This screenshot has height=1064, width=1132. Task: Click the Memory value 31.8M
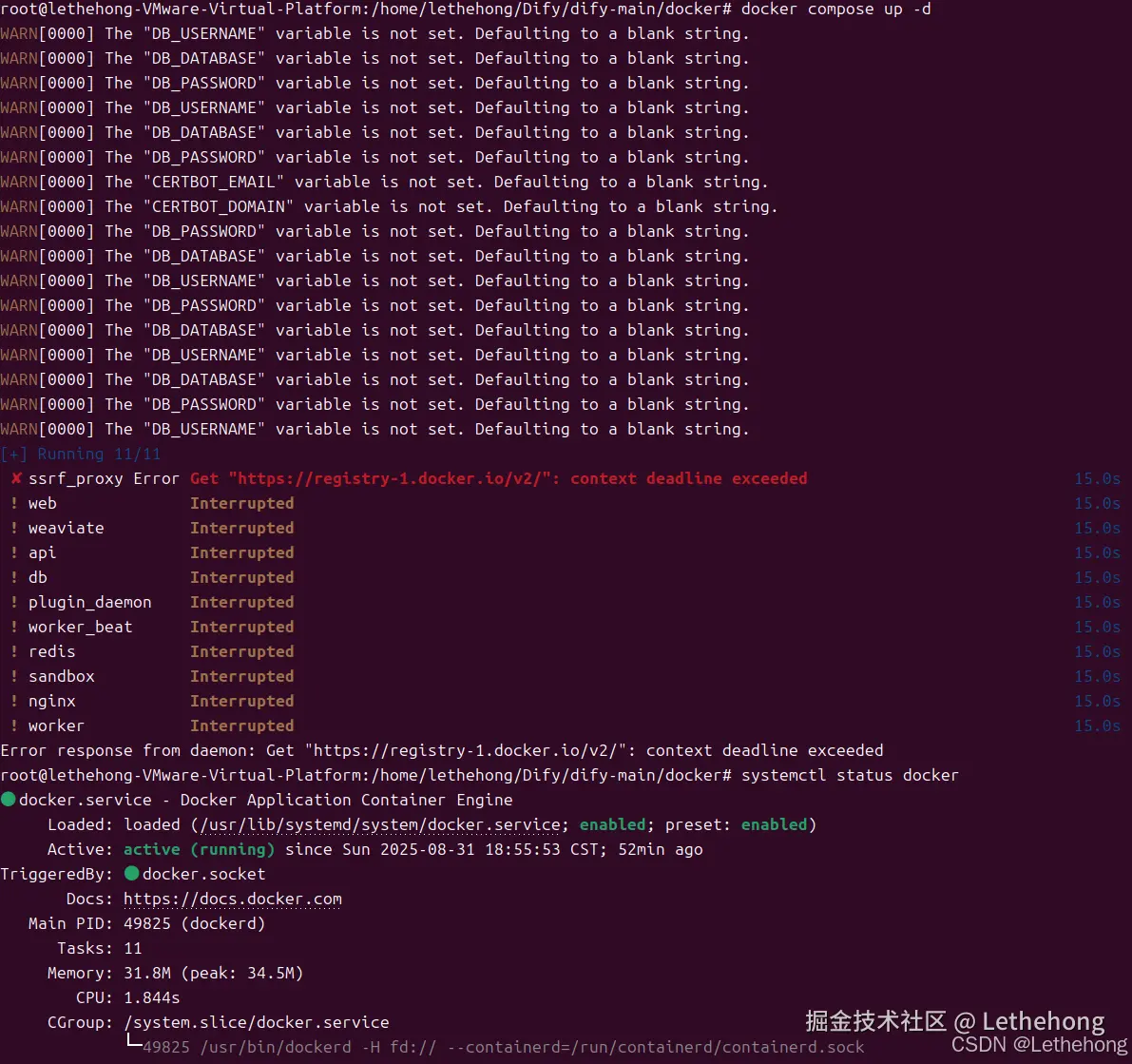click(x=147, y=973)
